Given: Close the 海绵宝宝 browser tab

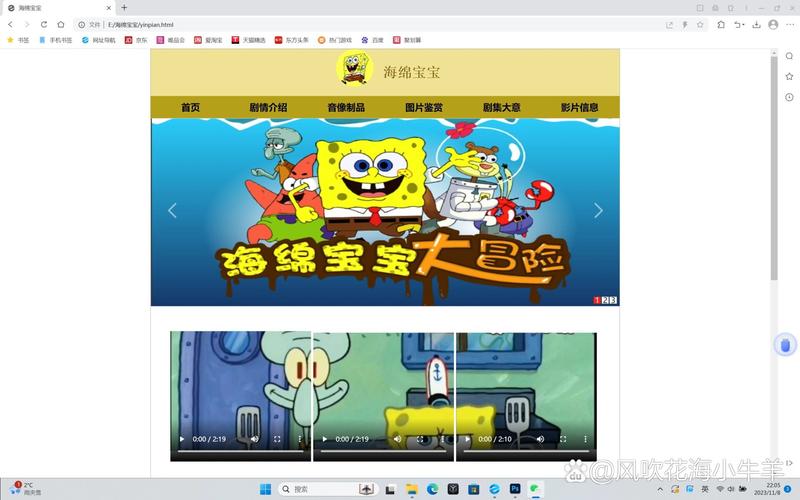Looking at the screenshot, I should pos(109,8).
